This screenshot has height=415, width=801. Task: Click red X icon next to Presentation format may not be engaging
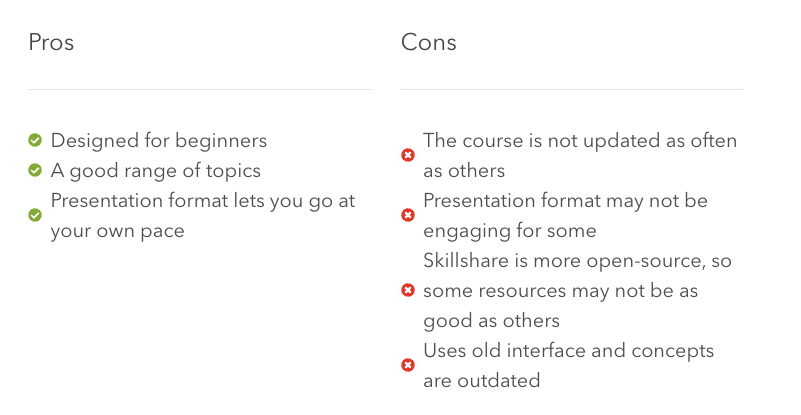pyautogui.click(x=408, y=215)
